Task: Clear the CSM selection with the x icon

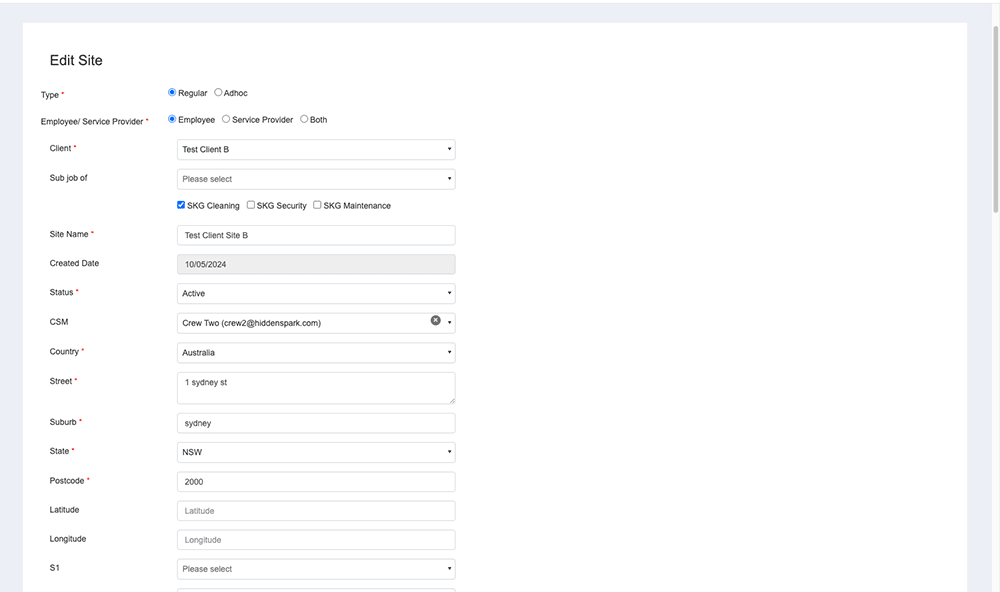Action: click(x=436, y=320)
